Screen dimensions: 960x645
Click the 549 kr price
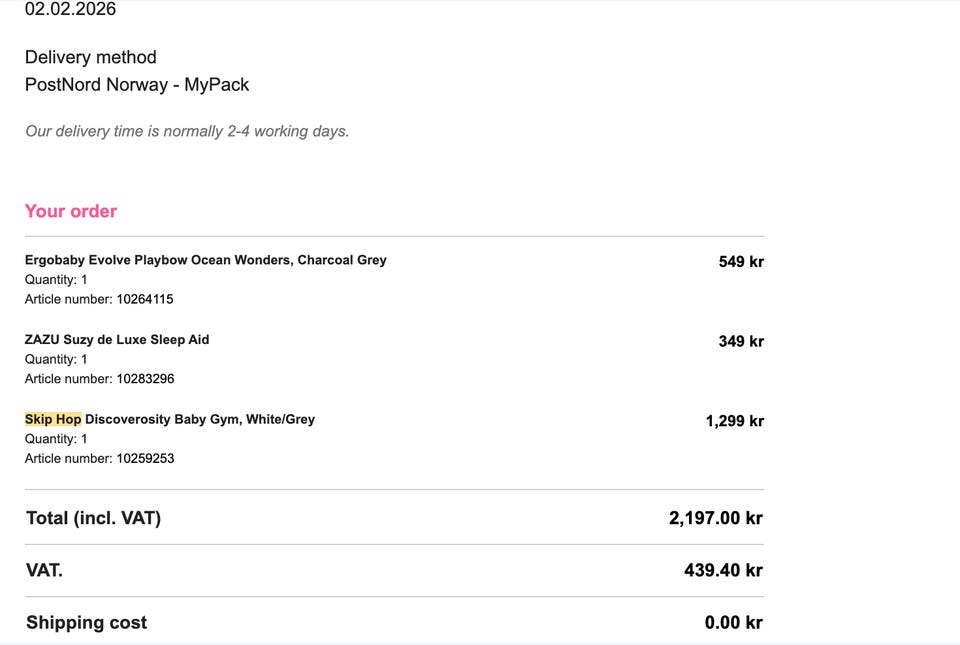coord(741,262)
